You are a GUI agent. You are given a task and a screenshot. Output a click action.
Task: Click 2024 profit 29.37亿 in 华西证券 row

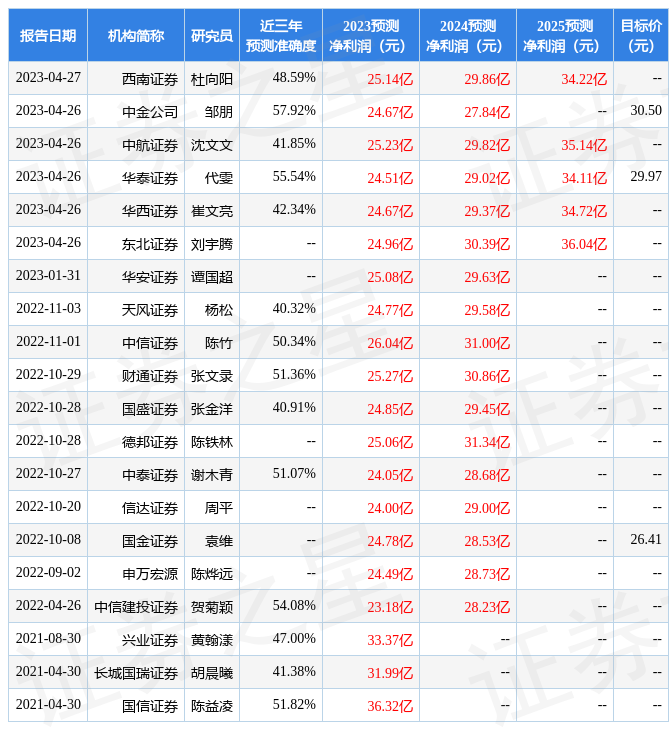pos(487,211)
